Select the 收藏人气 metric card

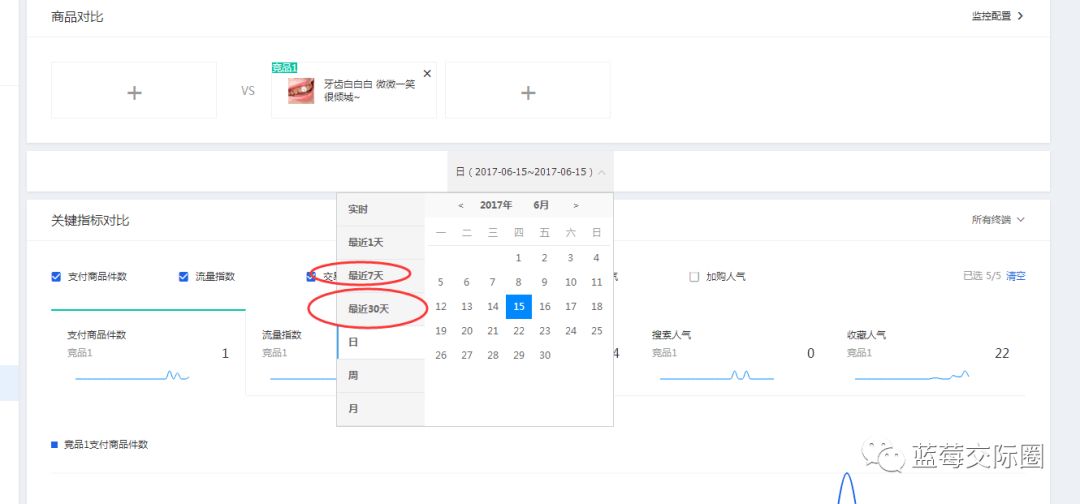pos(928,353)
